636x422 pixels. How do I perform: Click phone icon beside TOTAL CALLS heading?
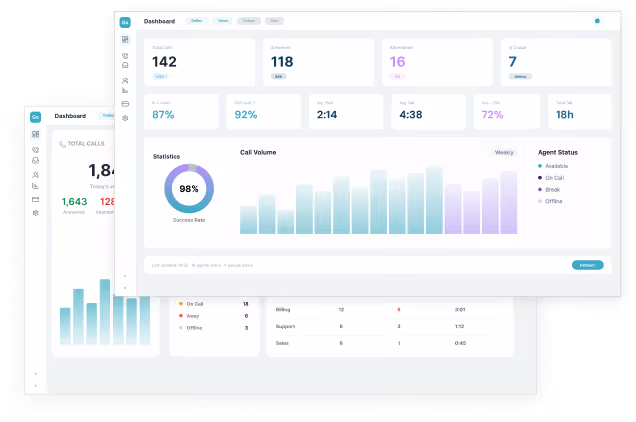(x=62, y=144)
